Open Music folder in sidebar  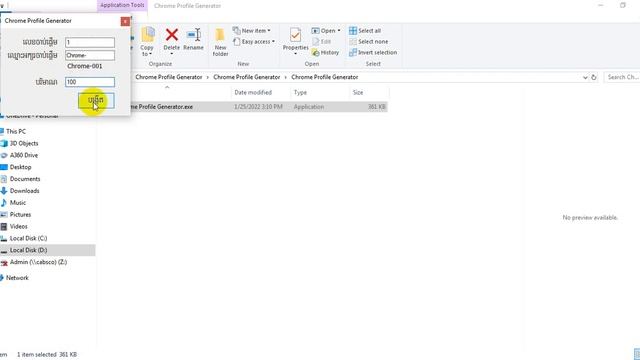coord(18,202)
